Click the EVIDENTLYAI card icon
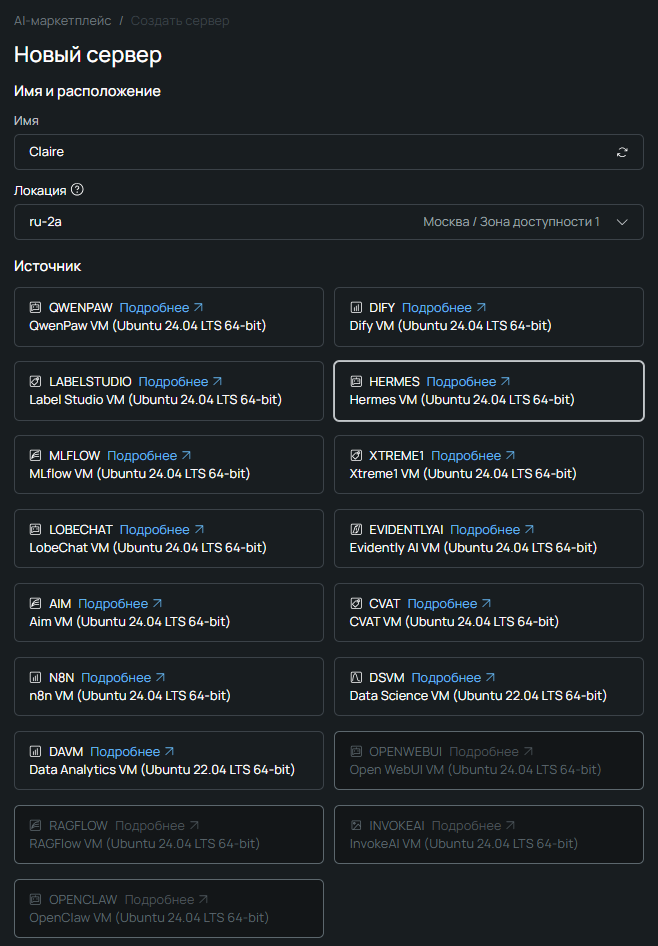The height and width of the screenshot is (946, 658). coord(356,530)
